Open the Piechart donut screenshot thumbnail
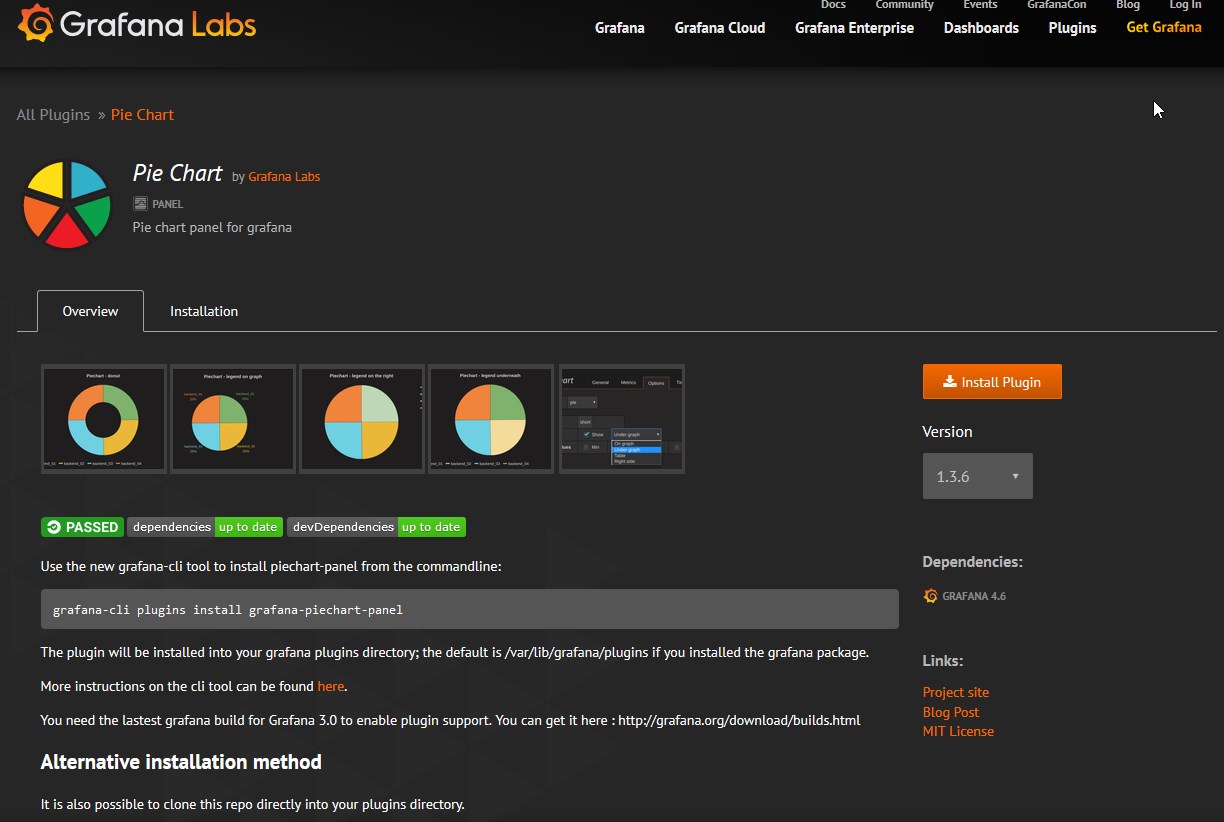 point(103,419)
